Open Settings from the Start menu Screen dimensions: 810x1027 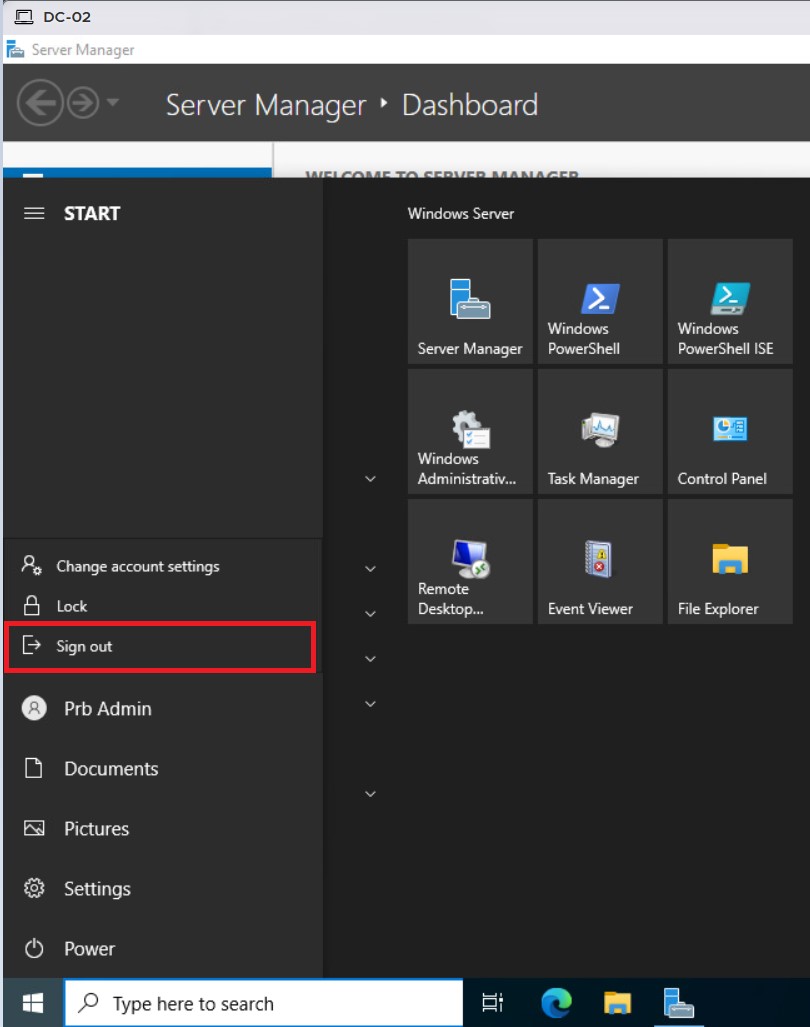(97, 888)
